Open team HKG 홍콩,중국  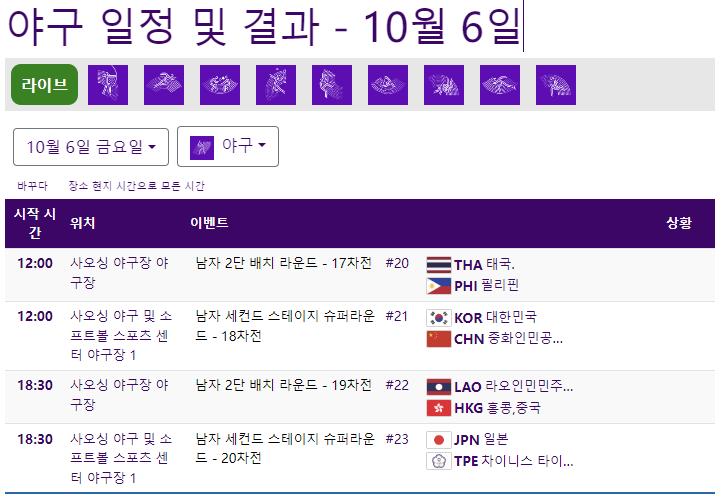tap(498, 408)
